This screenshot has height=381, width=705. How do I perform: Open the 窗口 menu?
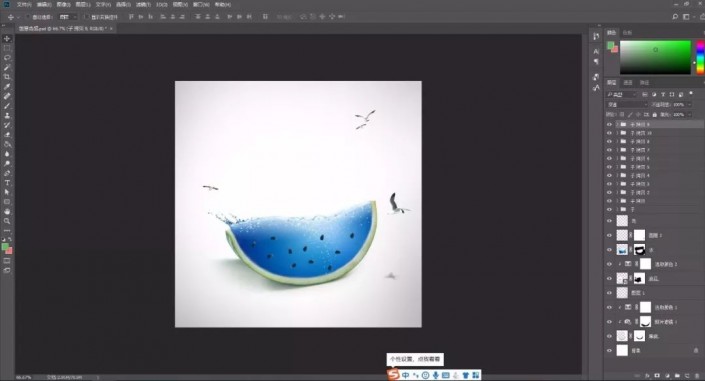tap(201, 4)
